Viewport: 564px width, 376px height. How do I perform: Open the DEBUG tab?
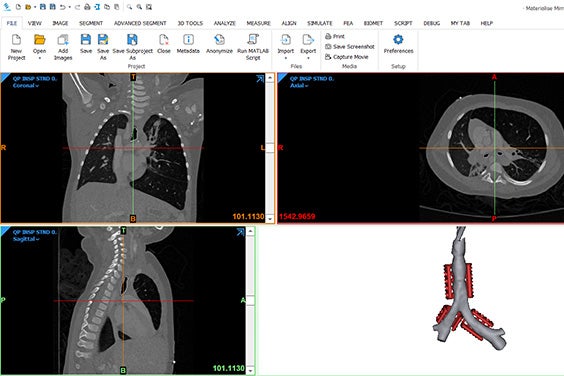(x=432, y=23)
